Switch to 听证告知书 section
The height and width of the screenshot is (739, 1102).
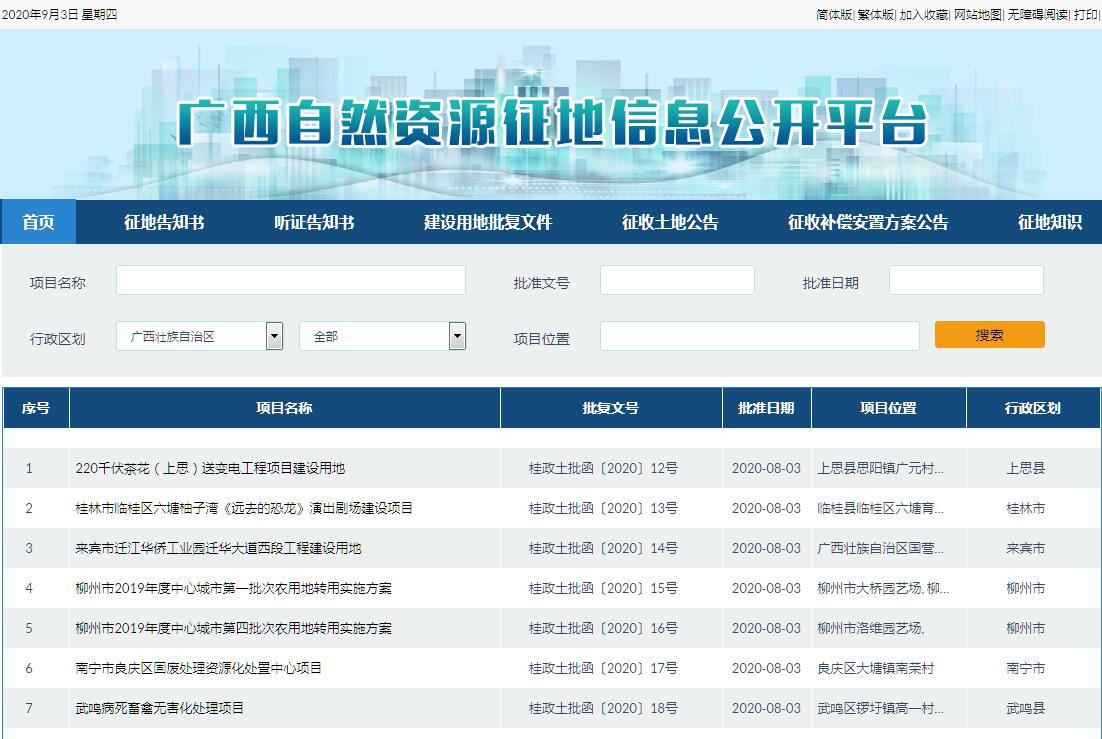point(314,222)
